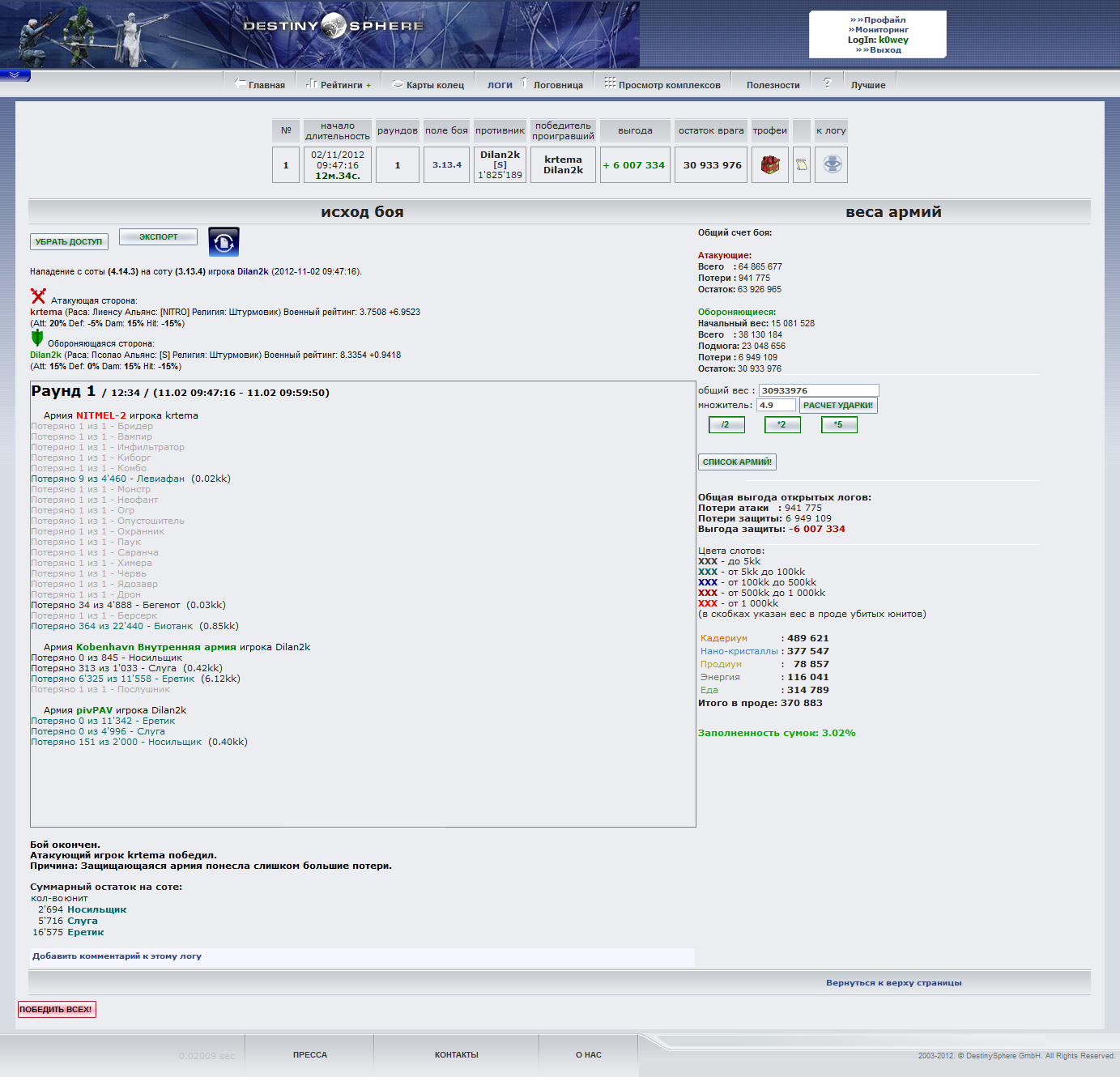Click the pivPAV army name
Screen dimensions: 1120x1077
click(x=94, y=710)
